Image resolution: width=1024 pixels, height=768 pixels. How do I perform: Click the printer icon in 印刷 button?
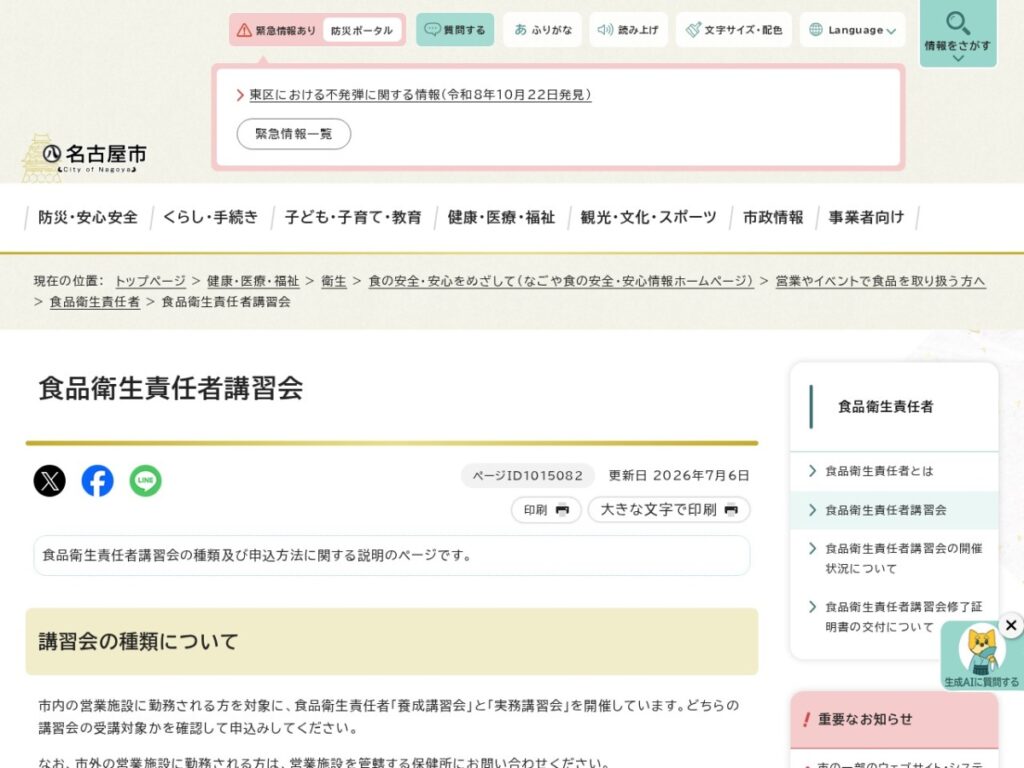(562, 510)
